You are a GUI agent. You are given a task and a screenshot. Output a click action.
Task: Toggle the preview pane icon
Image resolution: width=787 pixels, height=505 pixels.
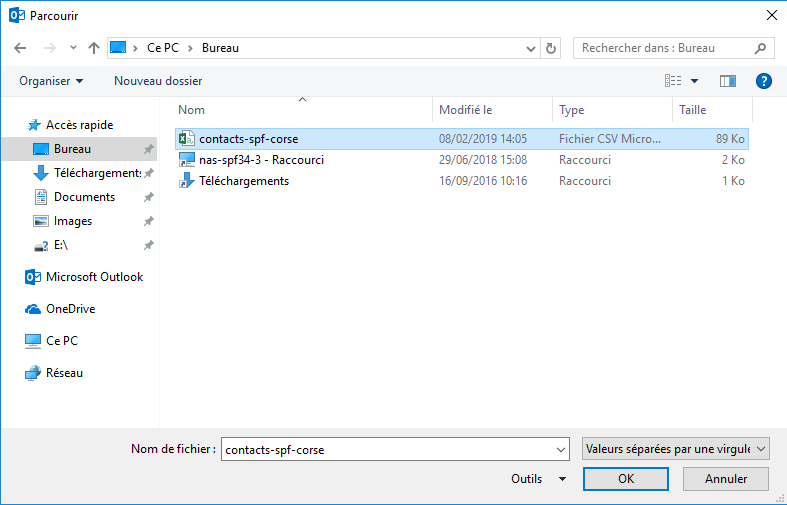pos(727,81)
